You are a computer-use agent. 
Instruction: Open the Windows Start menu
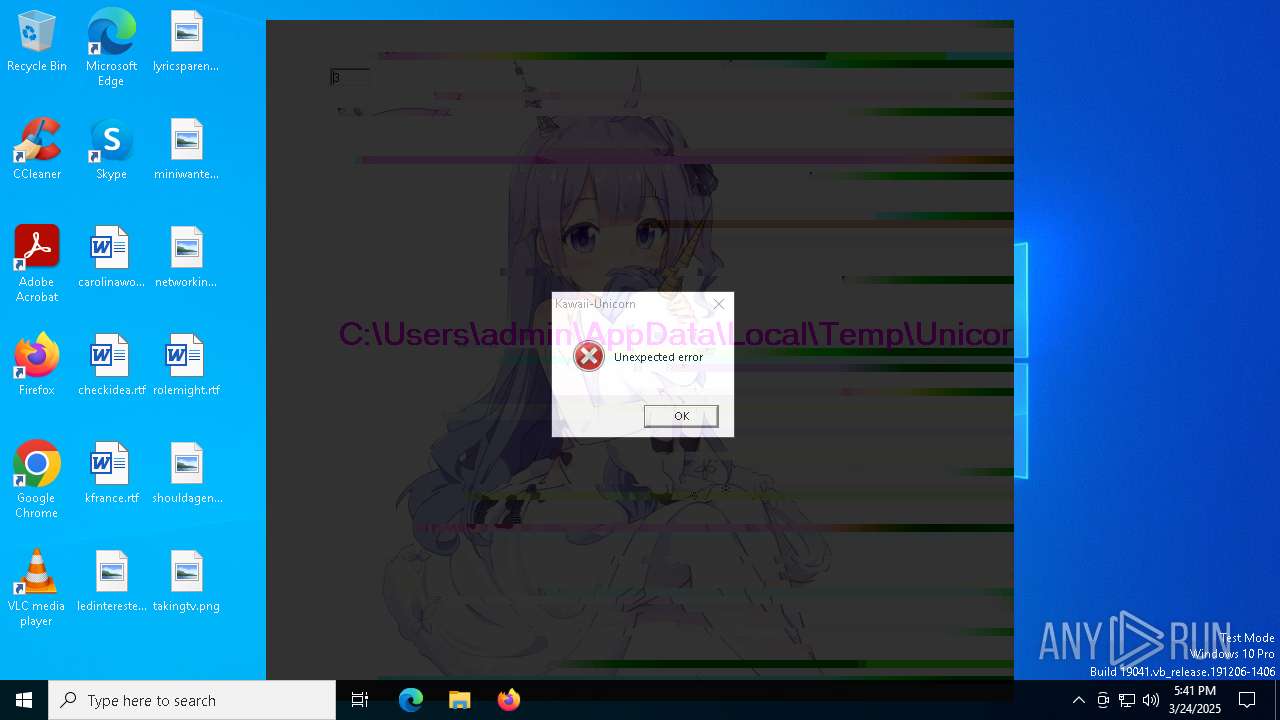point(24,700)
